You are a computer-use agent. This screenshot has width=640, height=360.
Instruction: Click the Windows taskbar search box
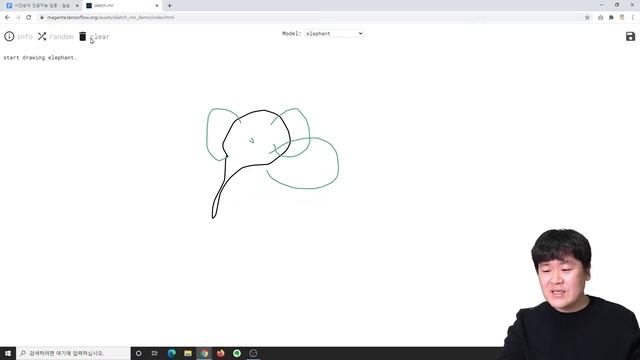coord(73,353)
